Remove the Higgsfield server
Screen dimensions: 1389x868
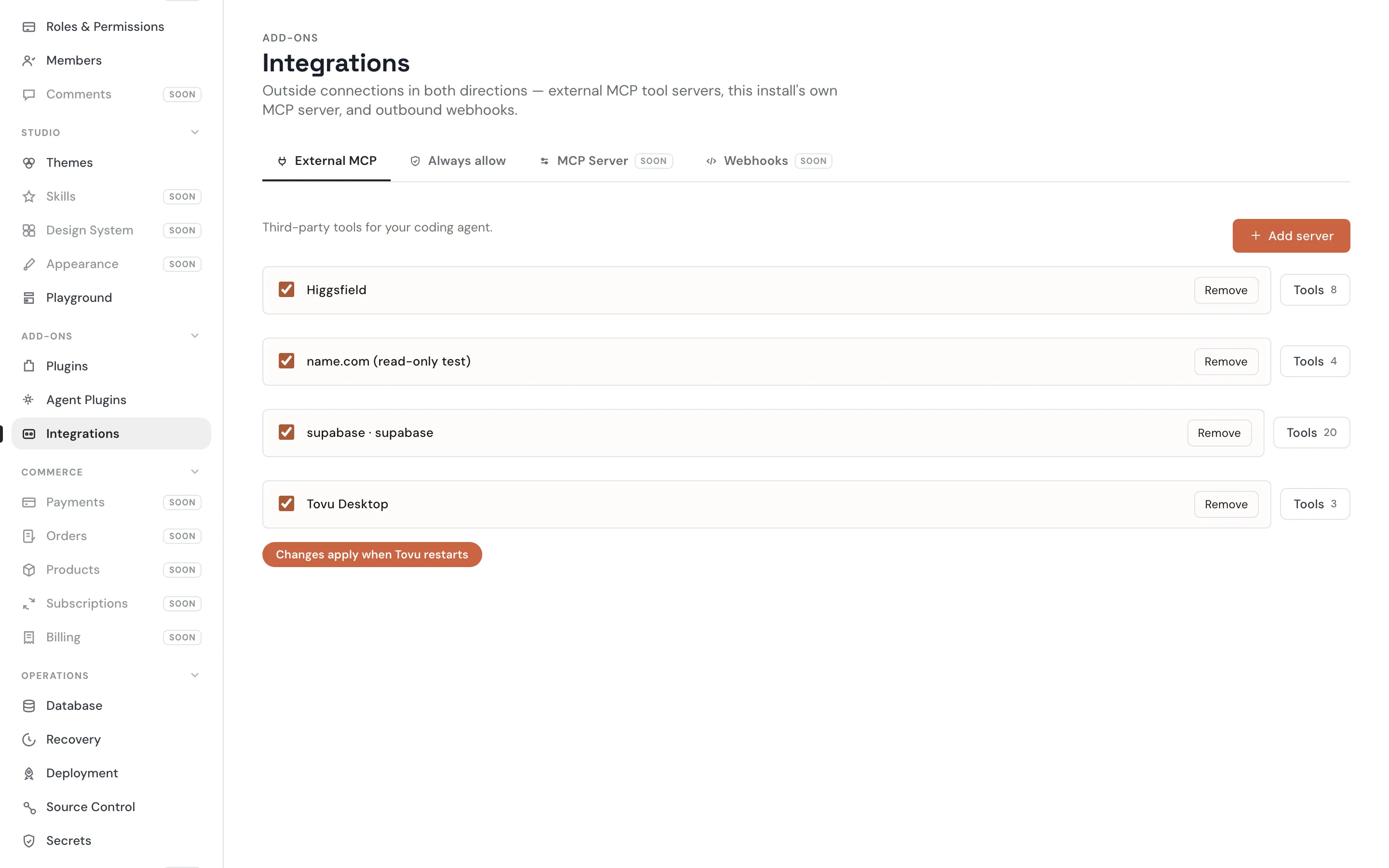(1226, 290)
